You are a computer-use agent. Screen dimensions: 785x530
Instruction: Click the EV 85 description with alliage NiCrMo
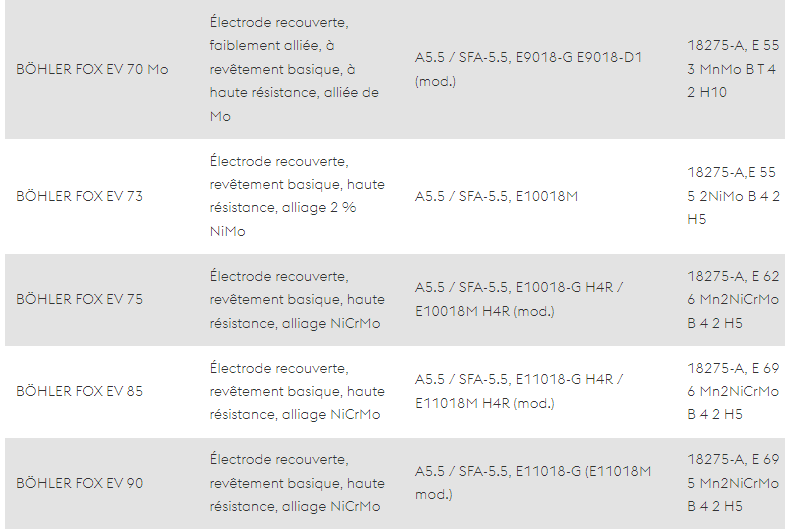[x=297, y=391]
